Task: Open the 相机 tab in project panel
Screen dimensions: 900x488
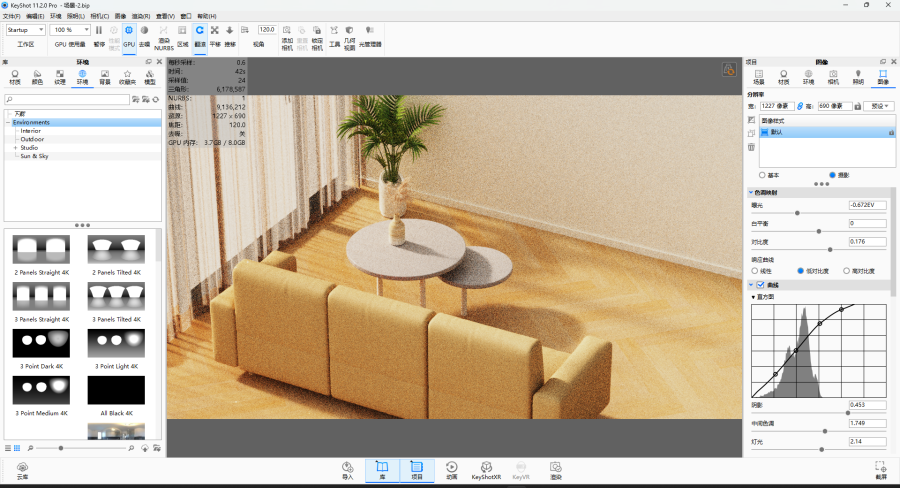Action: pyautogui.click(x=833, y=76)
